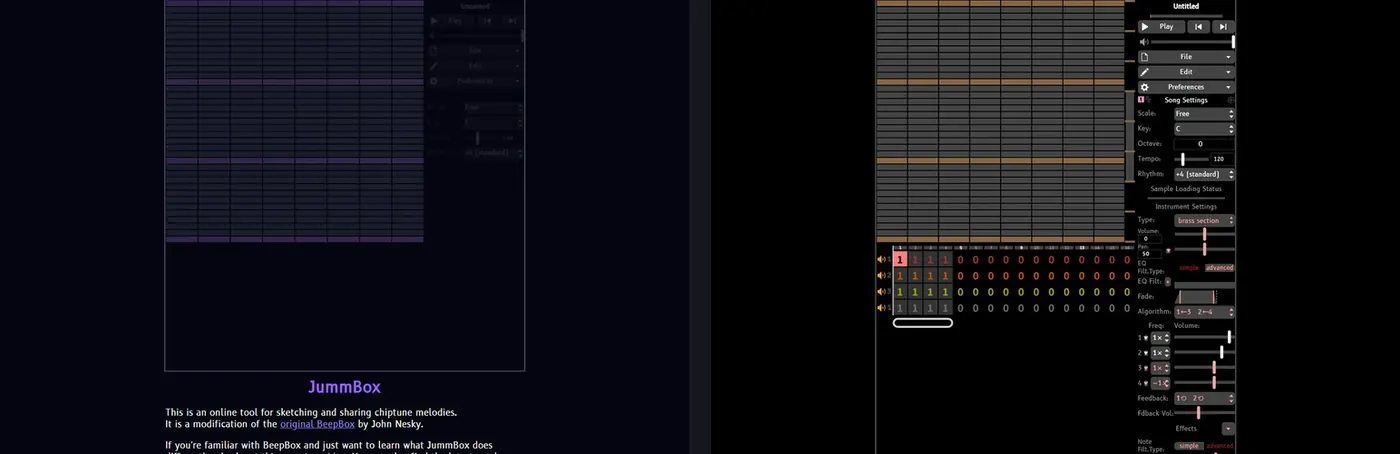The height and width of the screenshot is (454, 1400).
Task: Click the Octave value field
Action: [1204, 144]
